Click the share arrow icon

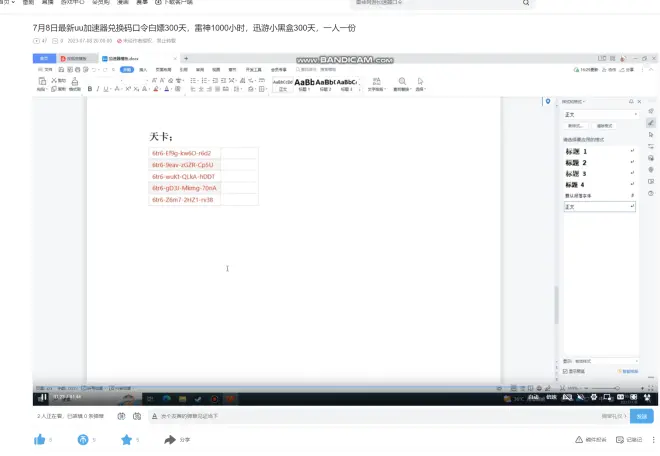coord(171,439)
